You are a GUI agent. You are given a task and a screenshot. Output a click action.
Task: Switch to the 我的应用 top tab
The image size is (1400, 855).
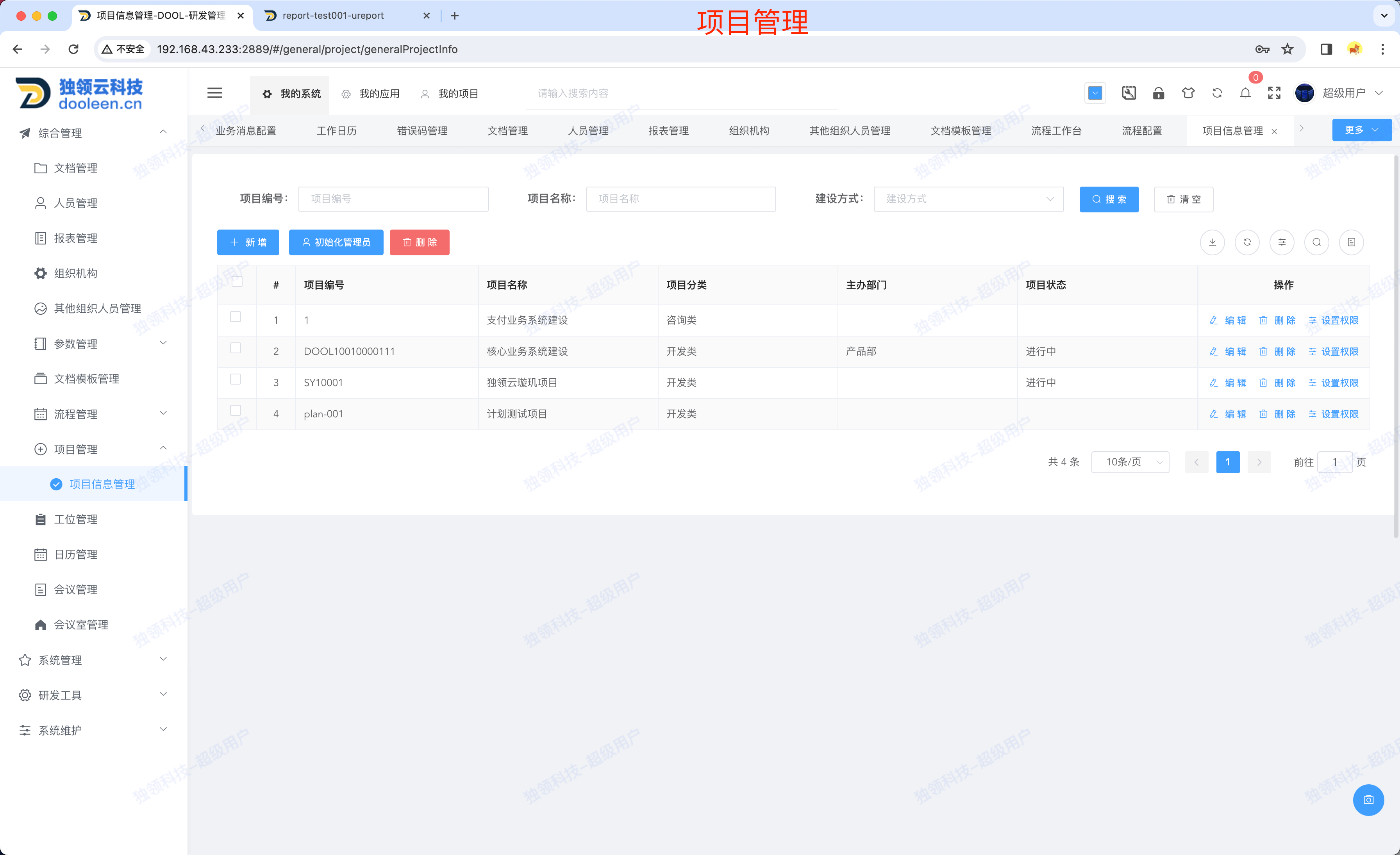click(370, 94)
